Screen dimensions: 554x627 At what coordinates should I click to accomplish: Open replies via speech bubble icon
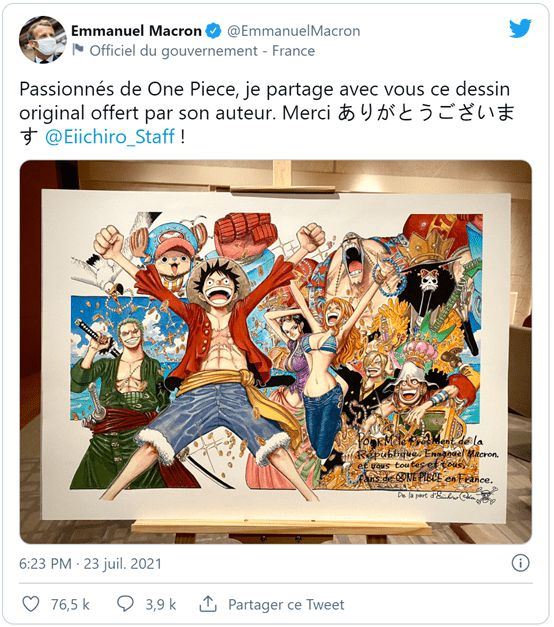click(125, 604)
